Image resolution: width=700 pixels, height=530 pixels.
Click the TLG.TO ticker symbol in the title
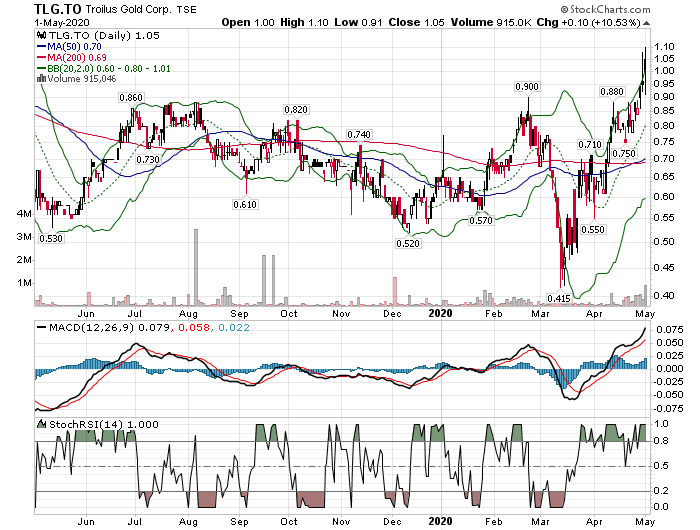coord(58,9)
